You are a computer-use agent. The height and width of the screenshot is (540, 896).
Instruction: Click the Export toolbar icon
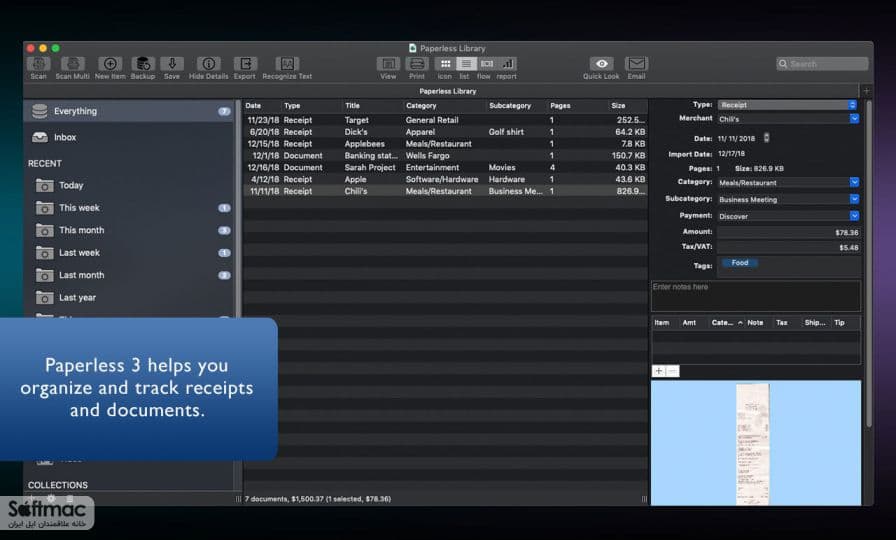tap(245, 64)
